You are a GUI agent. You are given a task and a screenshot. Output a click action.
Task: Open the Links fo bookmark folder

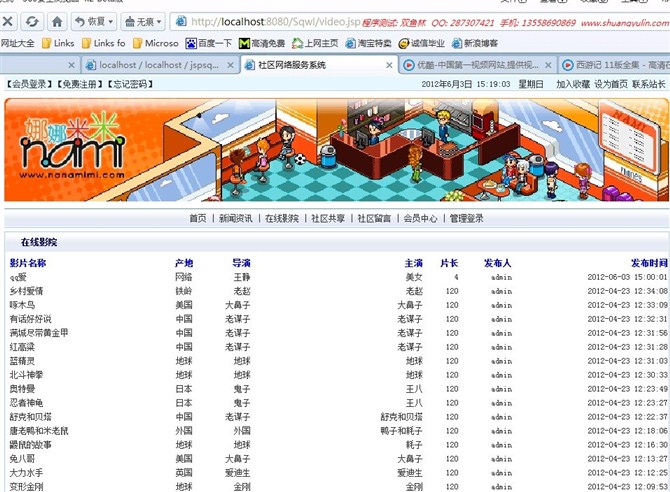[x=103, y=43]
